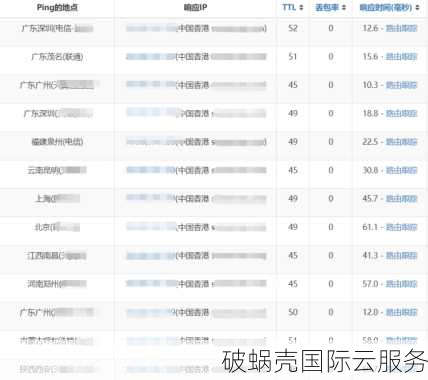Click response time value 41.3
Screen dimensions: 428x380
pyautogui.click(x=370, y=255)
